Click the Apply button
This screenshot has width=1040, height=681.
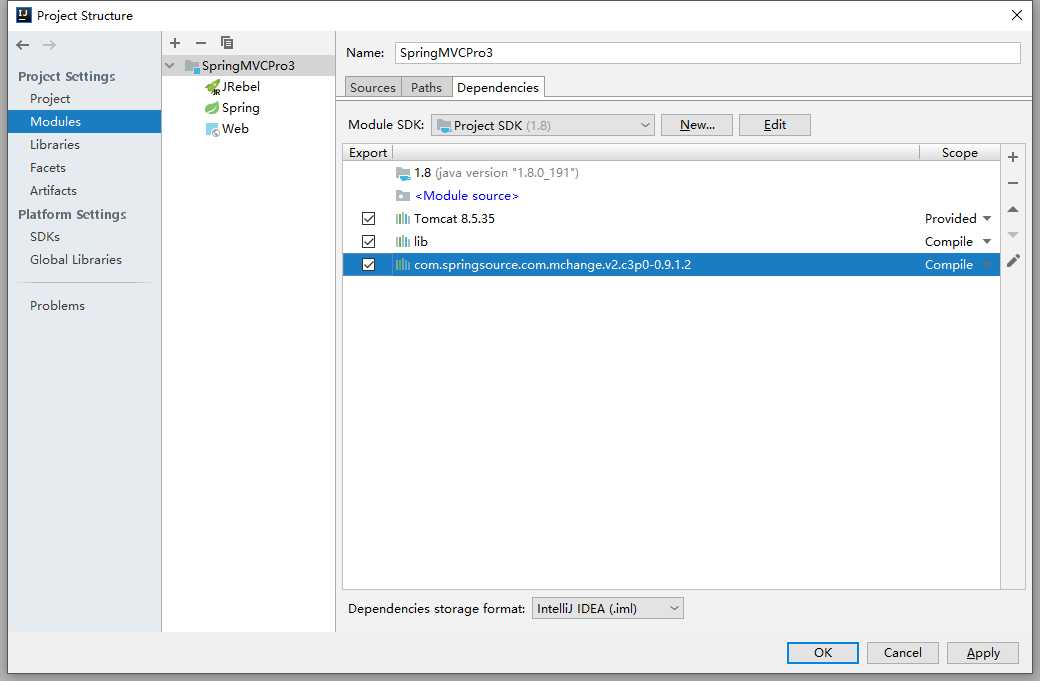983,652
